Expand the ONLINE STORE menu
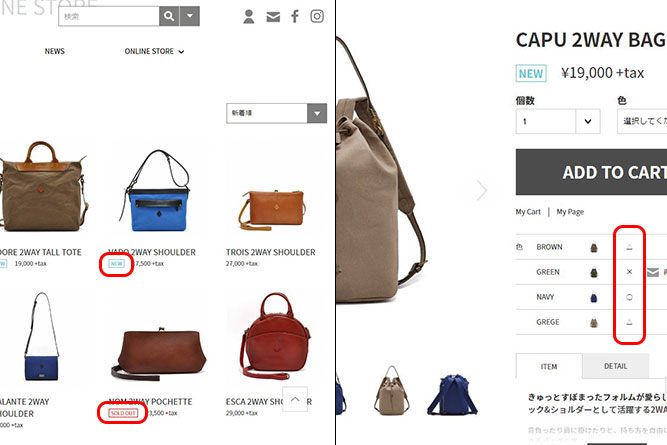 click(x=154, y=51)
